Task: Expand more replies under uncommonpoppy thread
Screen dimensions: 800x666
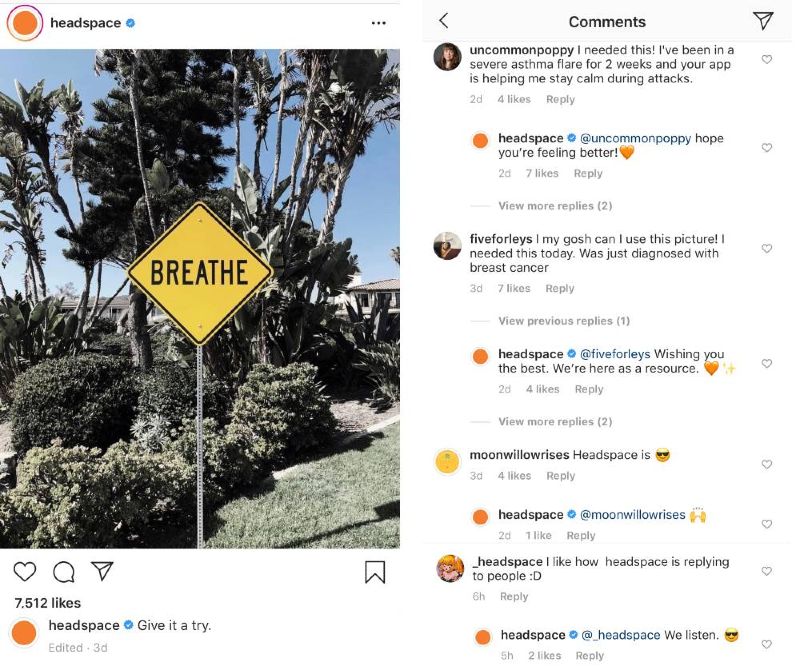Action: (555, 206)
